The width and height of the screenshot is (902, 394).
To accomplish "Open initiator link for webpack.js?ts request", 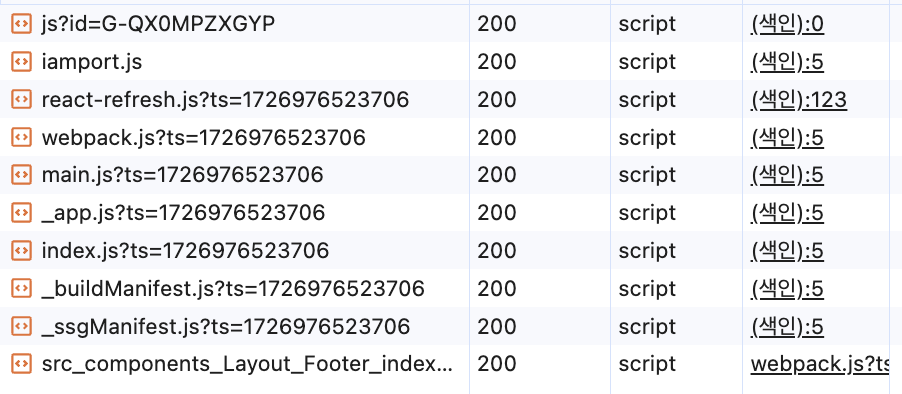I will tap(788, 138).
